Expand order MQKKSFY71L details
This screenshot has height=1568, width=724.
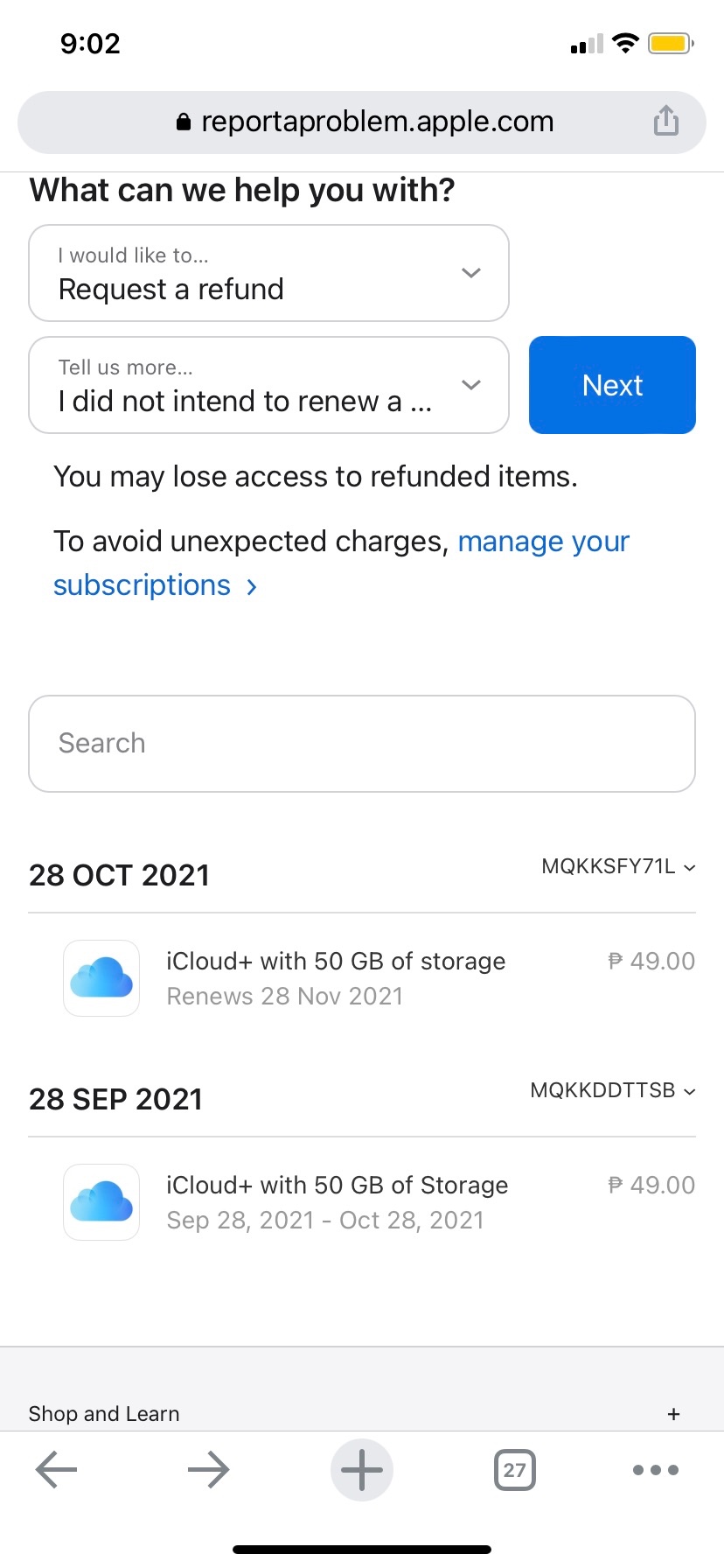[x=618, y=867]
